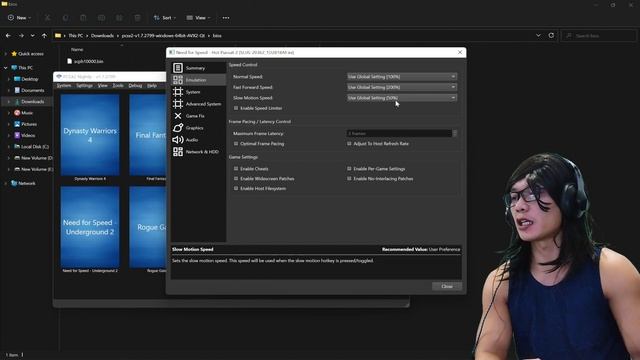640x360 pixels.
Task: Open the Tools menu in the PCSX2 window
Action: [x=118, y=86]
